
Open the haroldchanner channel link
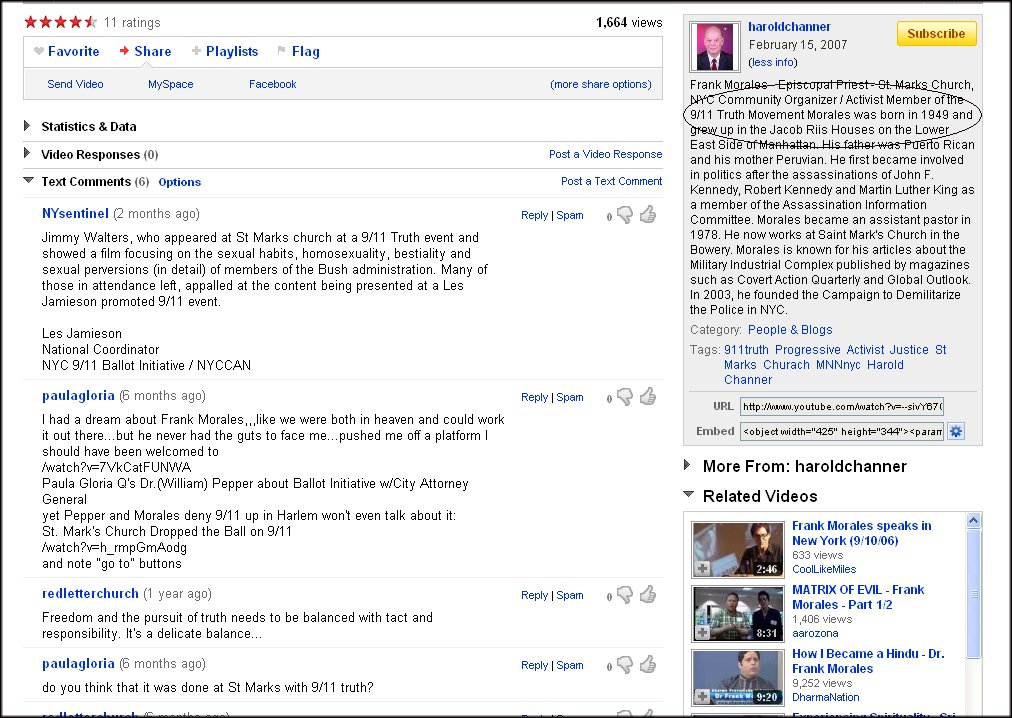(789, 26)
